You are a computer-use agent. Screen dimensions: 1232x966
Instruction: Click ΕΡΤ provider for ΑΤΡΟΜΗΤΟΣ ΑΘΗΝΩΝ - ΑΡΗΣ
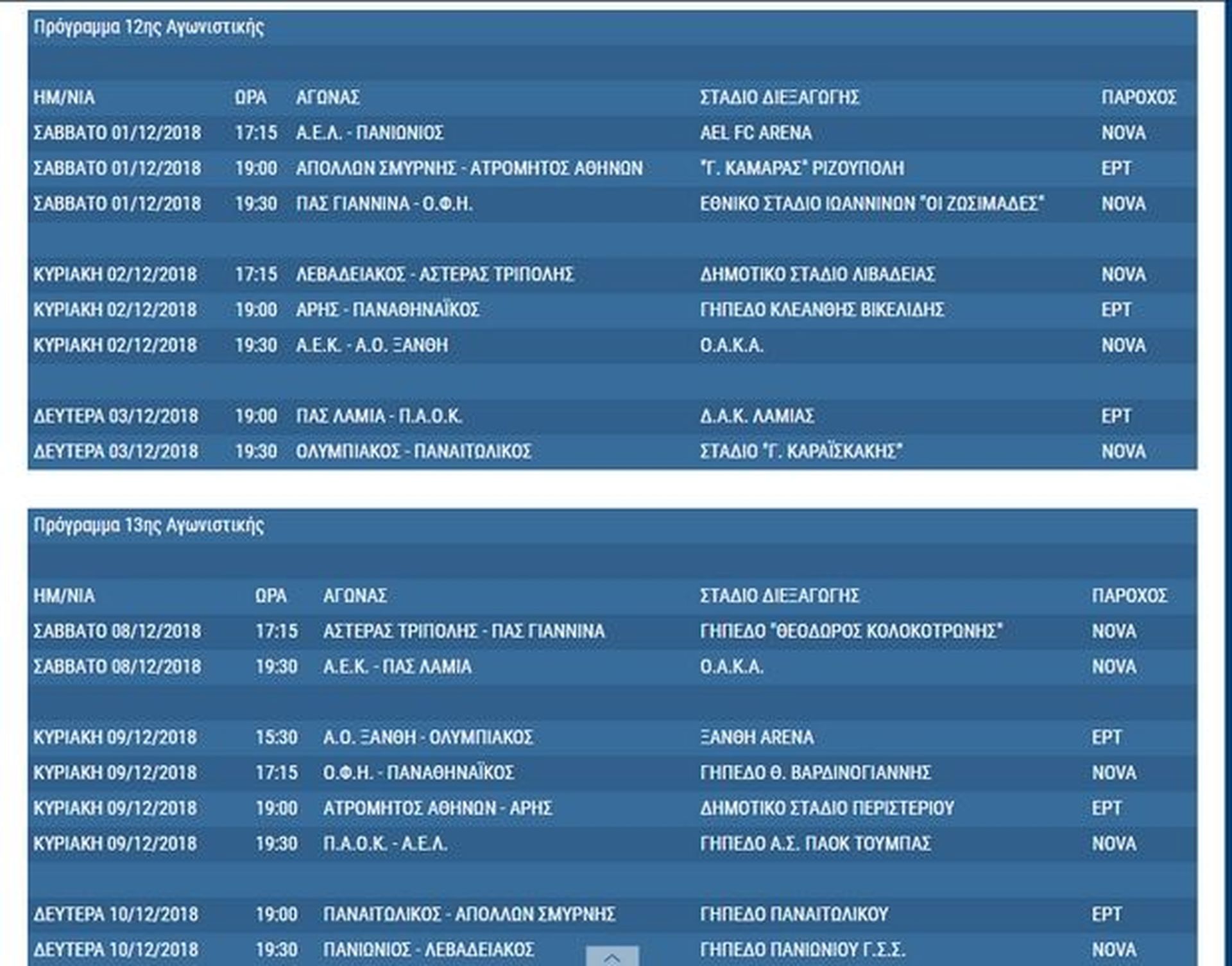1107,808
